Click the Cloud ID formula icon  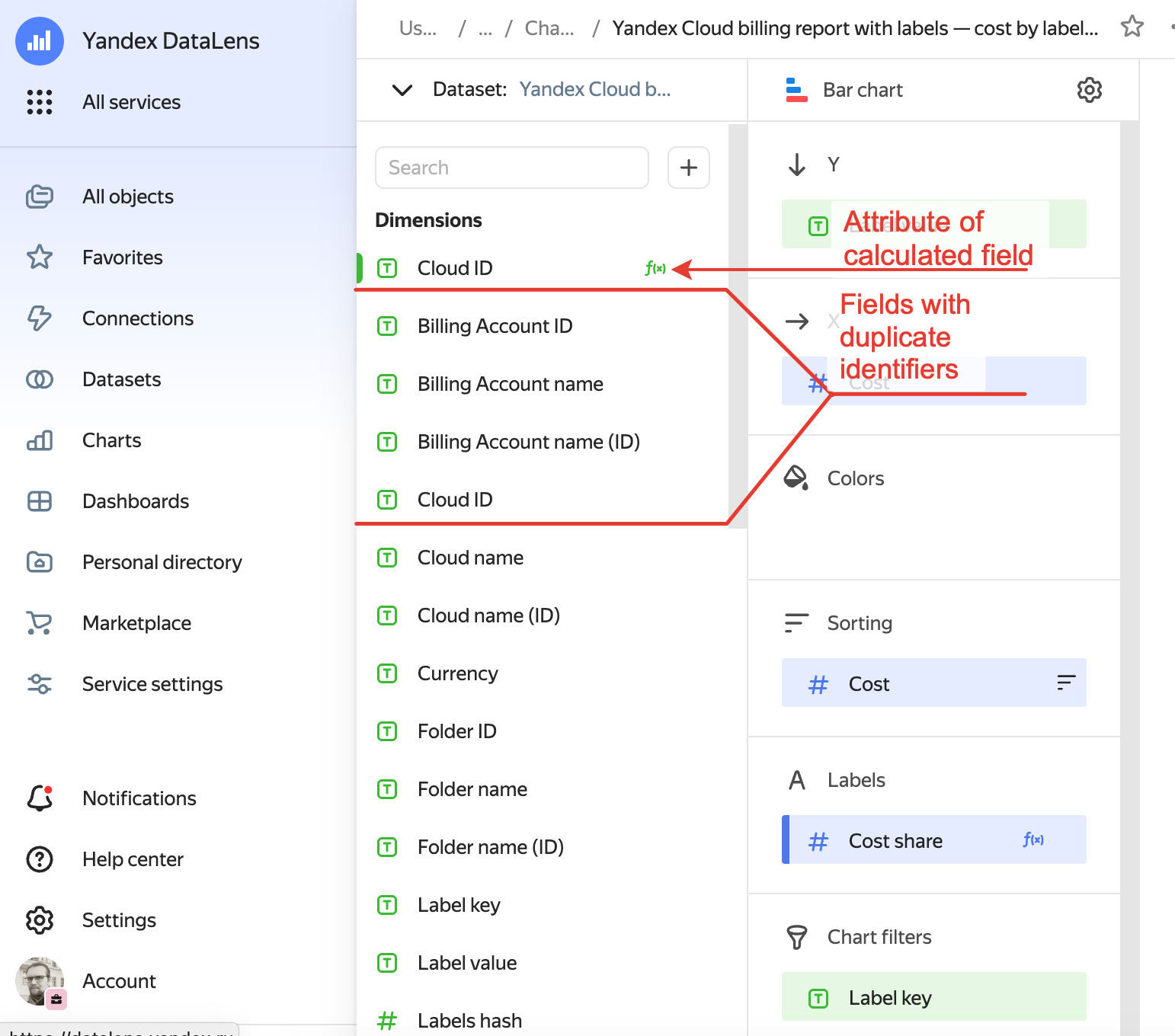(x=655, y=268)
